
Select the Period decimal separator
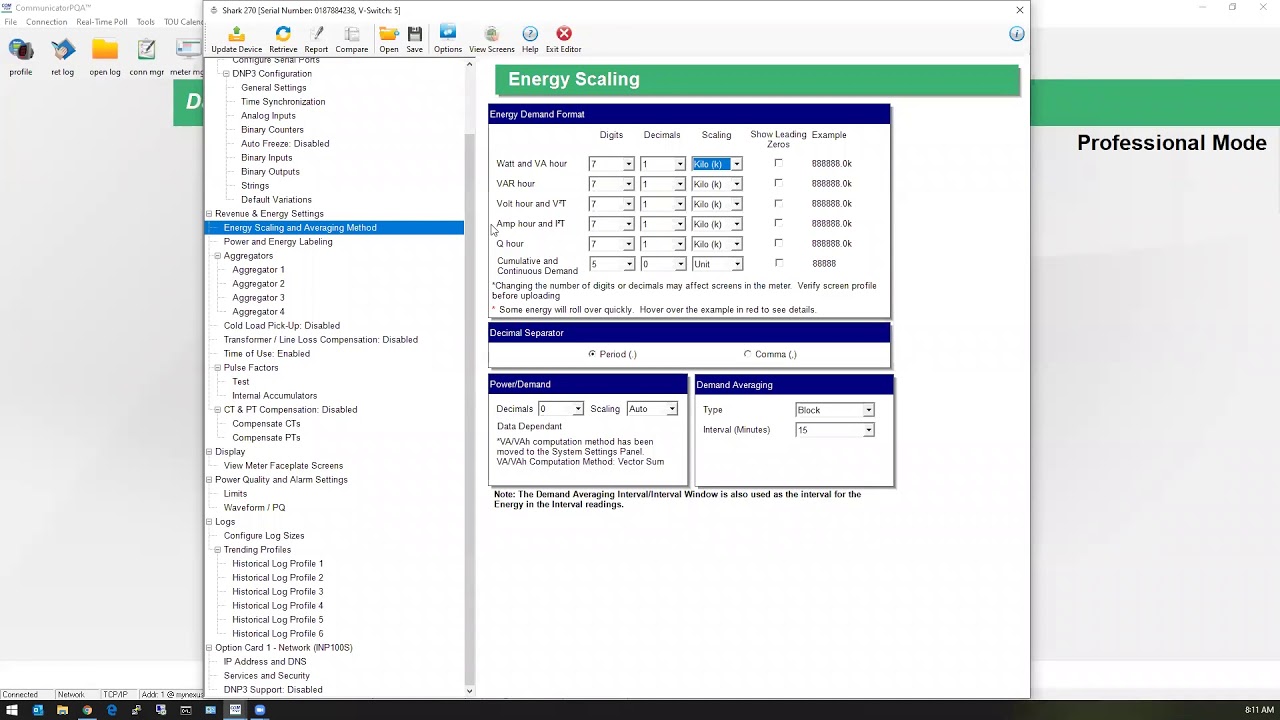[x=592, y=354]
